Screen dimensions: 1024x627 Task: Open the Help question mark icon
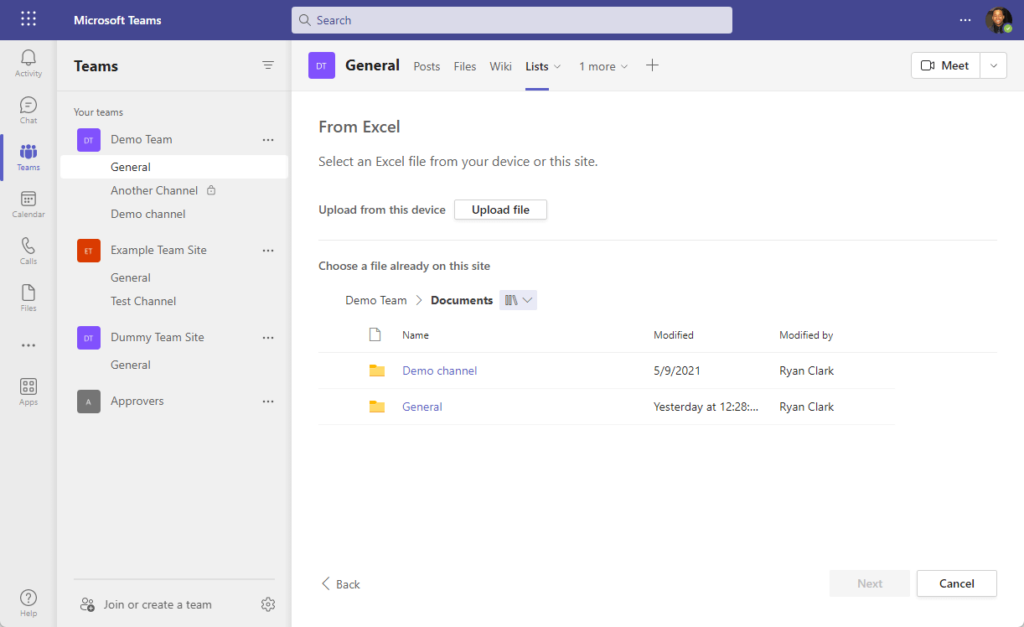click(28, 602)
